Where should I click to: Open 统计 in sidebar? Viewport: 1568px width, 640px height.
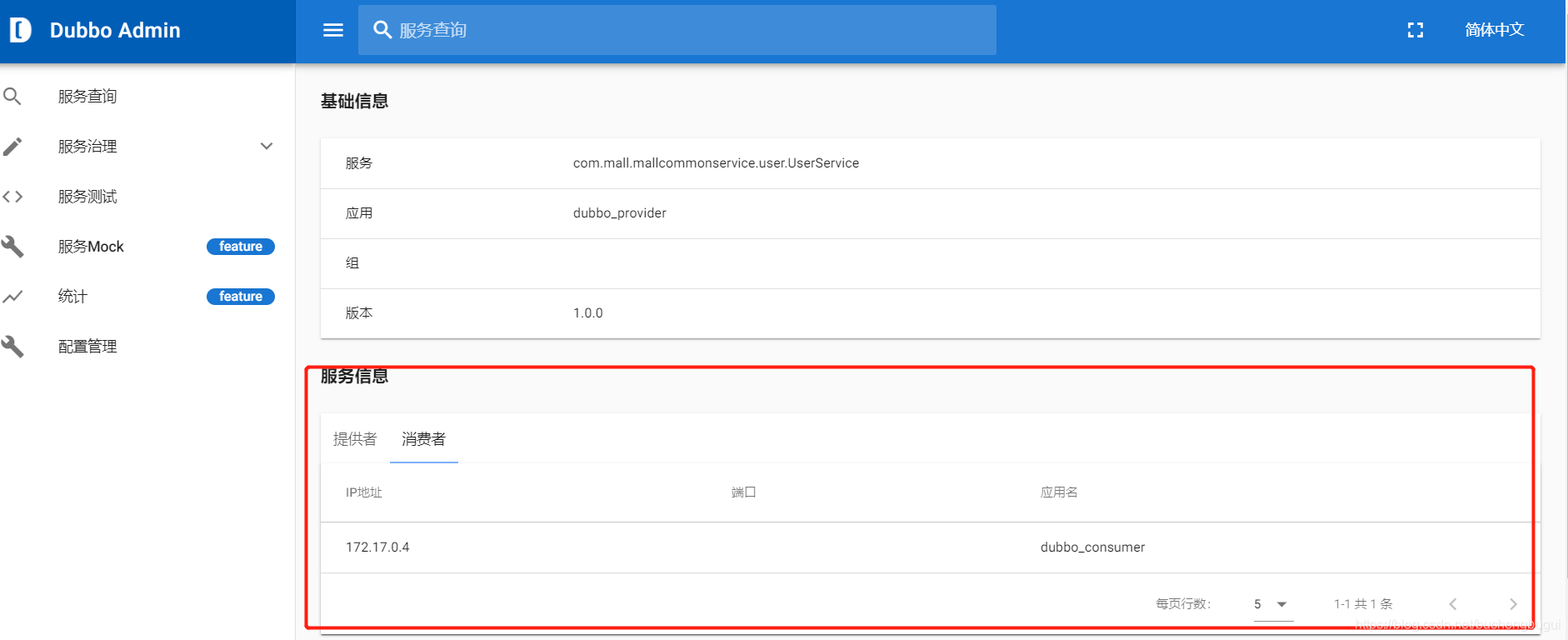72,297
